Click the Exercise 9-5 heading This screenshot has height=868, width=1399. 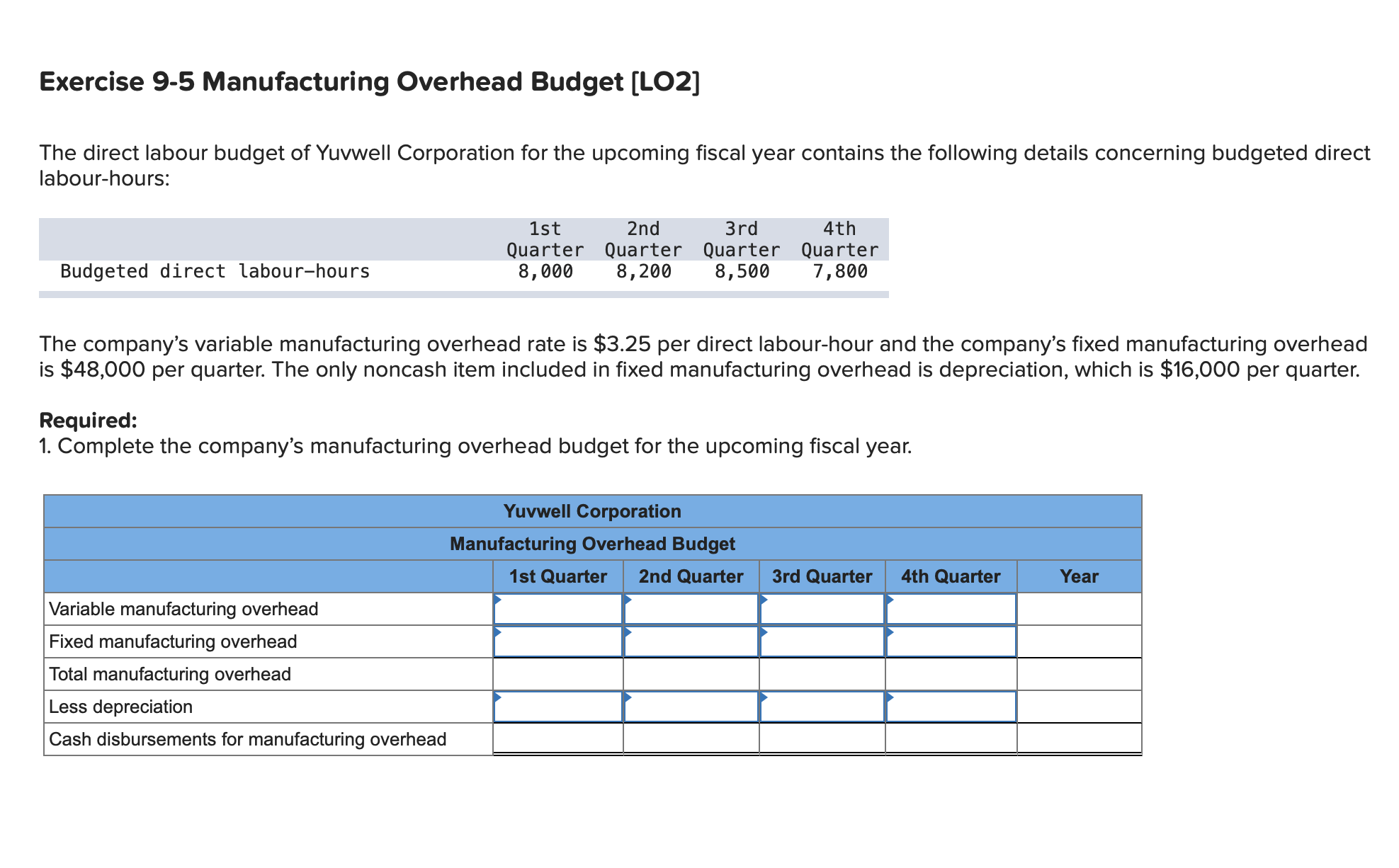click(x=370, y=82)
